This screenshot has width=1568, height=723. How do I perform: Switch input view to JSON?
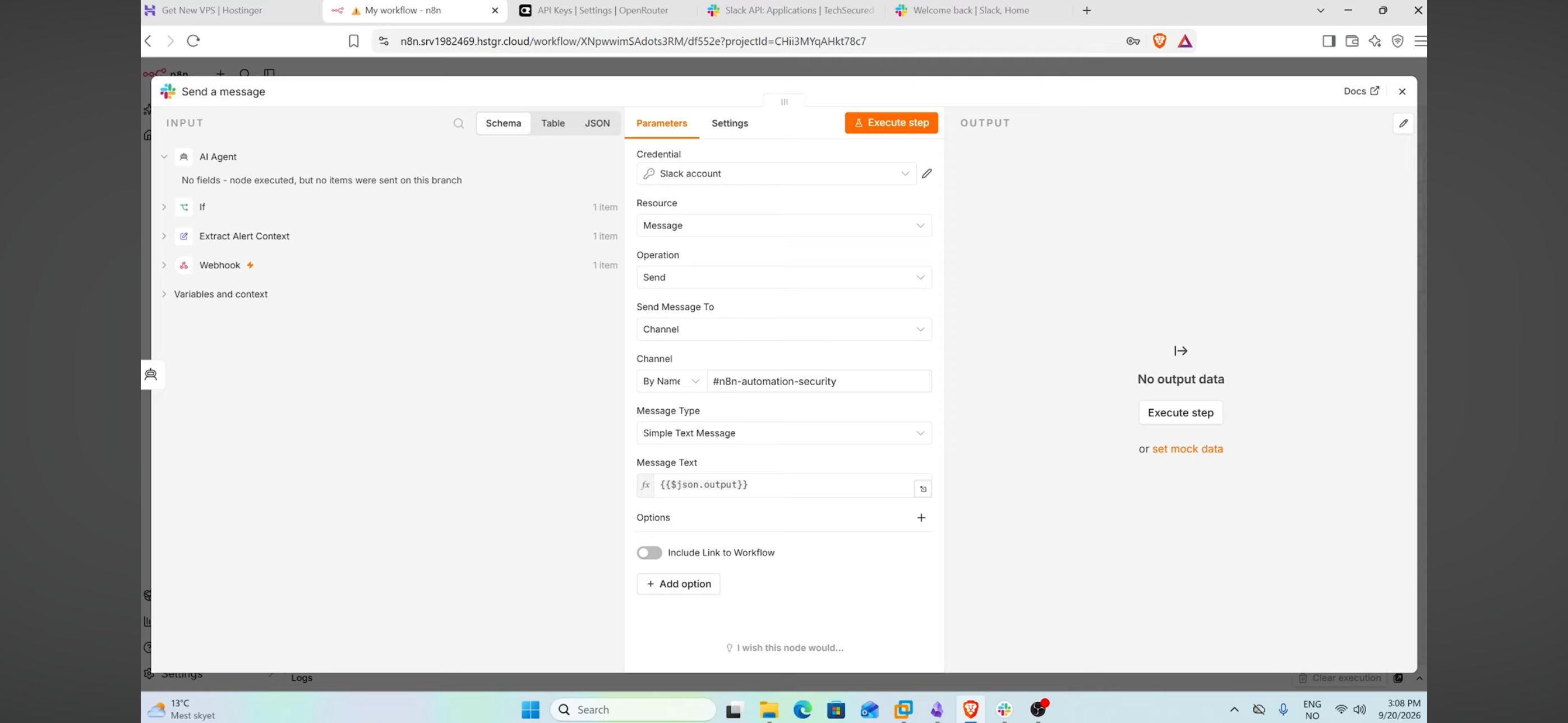tap(597, 123)
